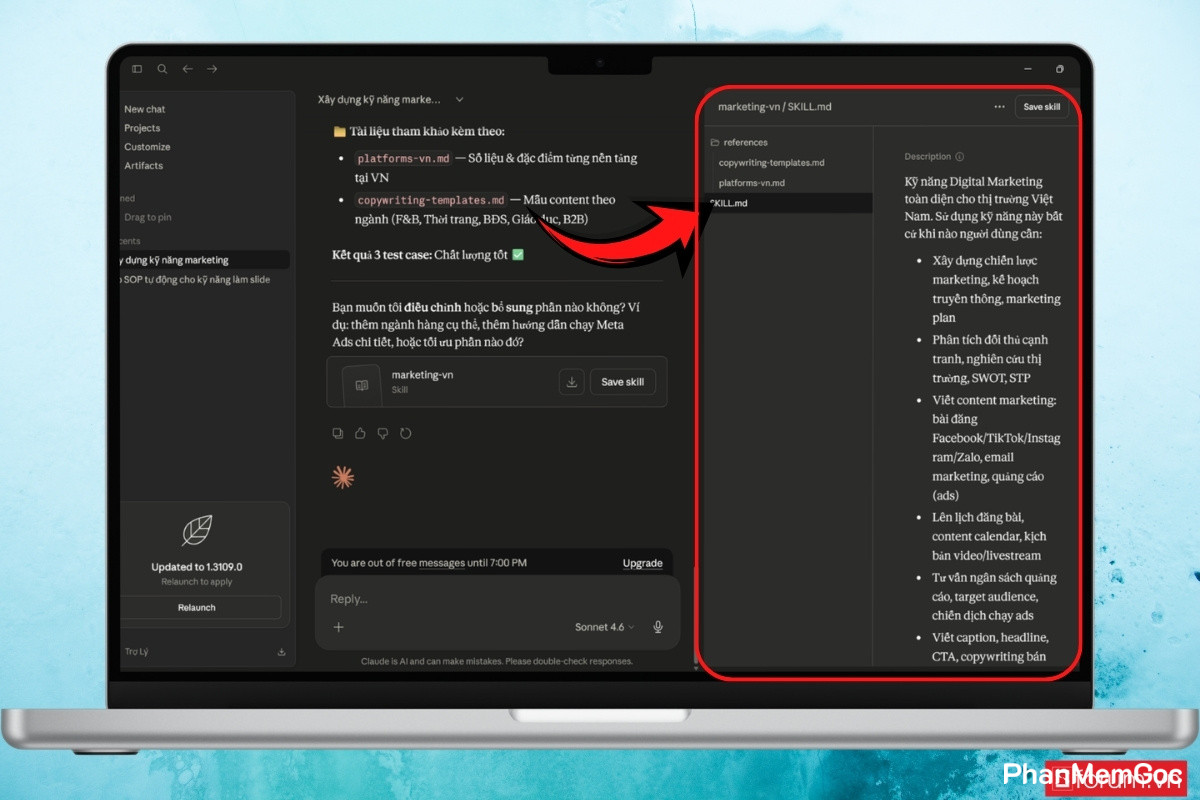Add attachment with the plus icon
This screenshot has height=800, width=1200.
click(338, 627)
